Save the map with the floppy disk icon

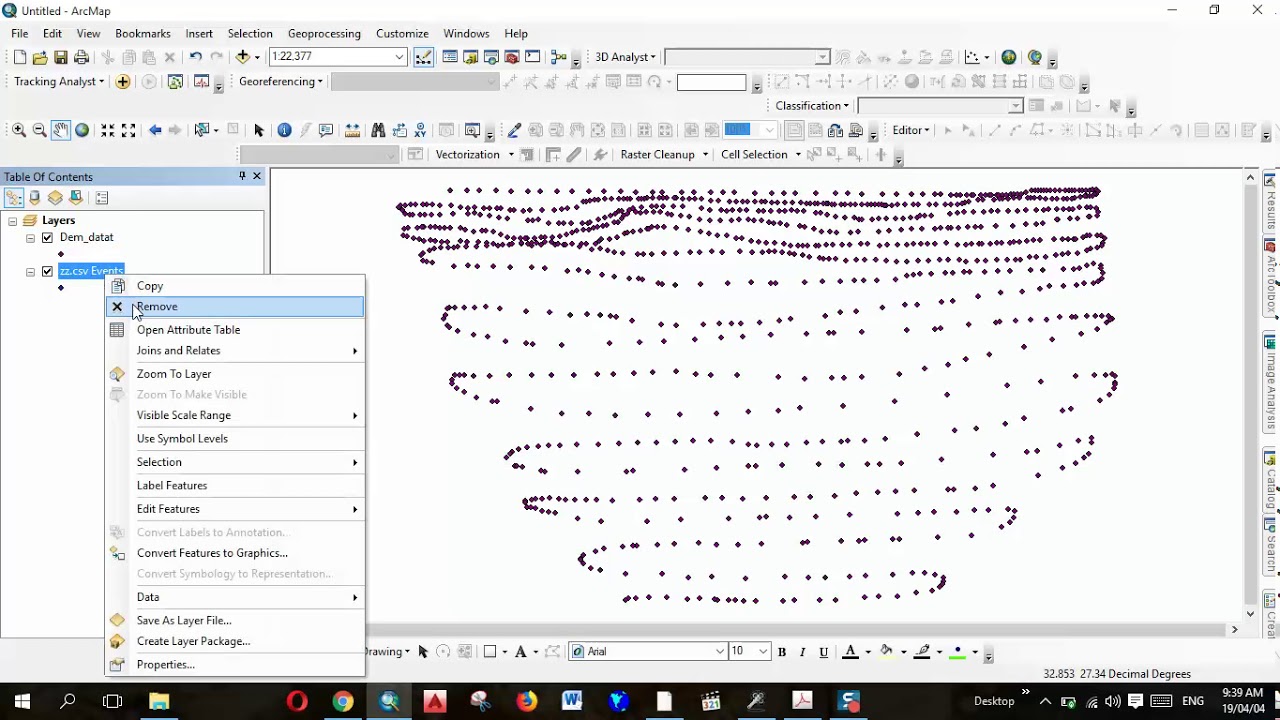pyautogui.click(x=61, y=57)
